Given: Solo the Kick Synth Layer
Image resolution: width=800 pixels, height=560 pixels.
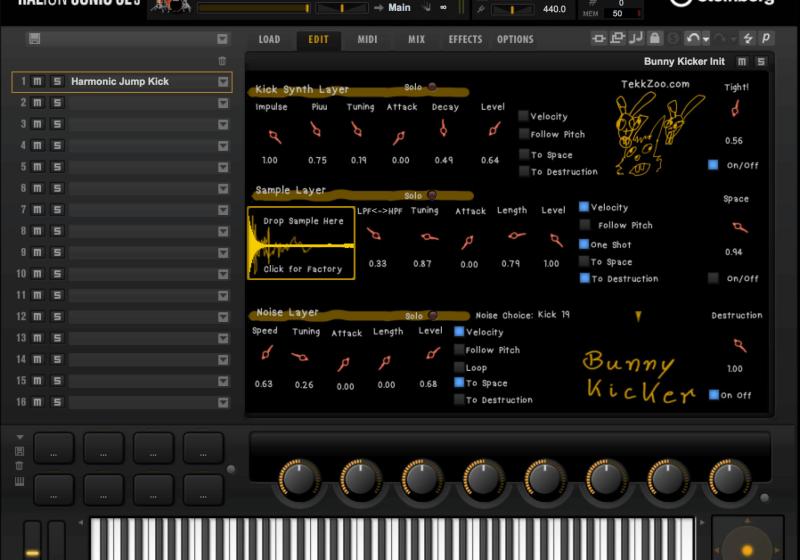Looking at the screenshot, I should pyautogui.click(x=432, y=87).
